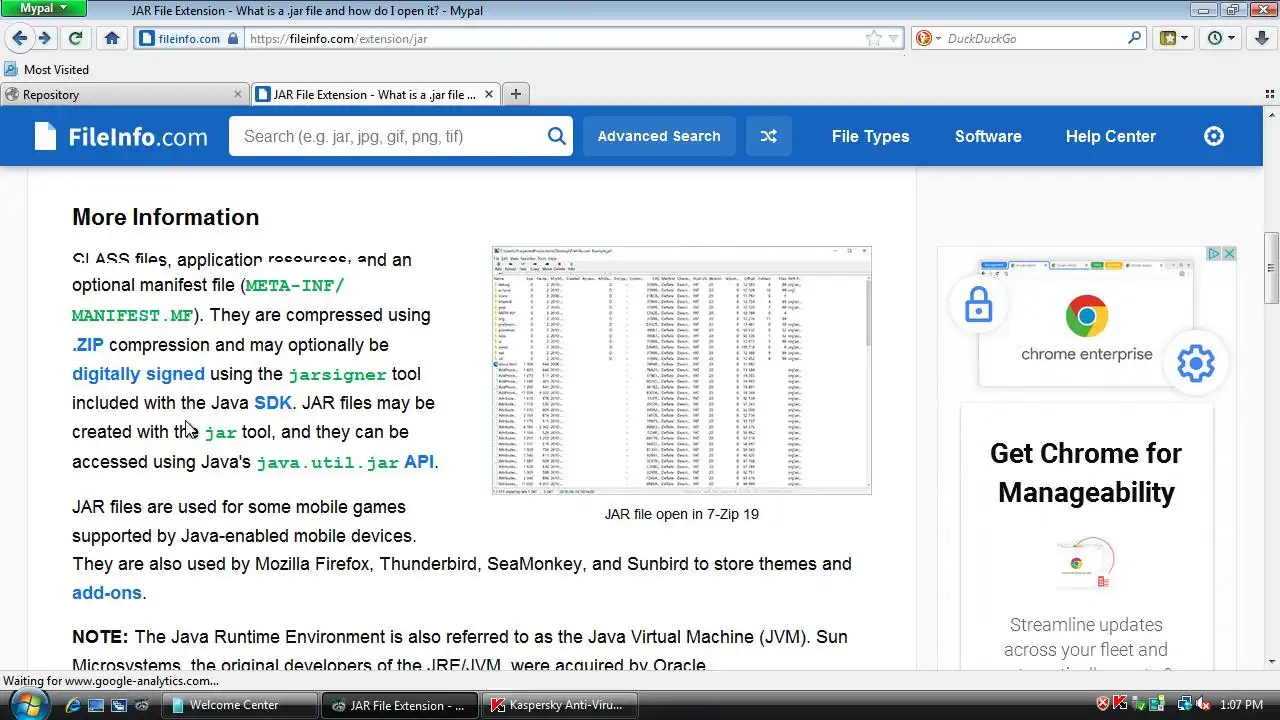Open the Help Center menu
This screenshot has width=1280, height=720.
(x=1111, y=136)
